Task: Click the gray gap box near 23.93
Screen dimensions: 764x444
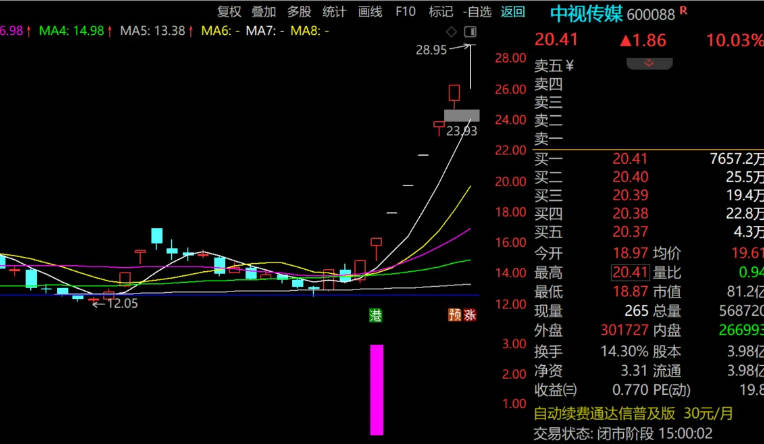Action: [x=461, y=116]
